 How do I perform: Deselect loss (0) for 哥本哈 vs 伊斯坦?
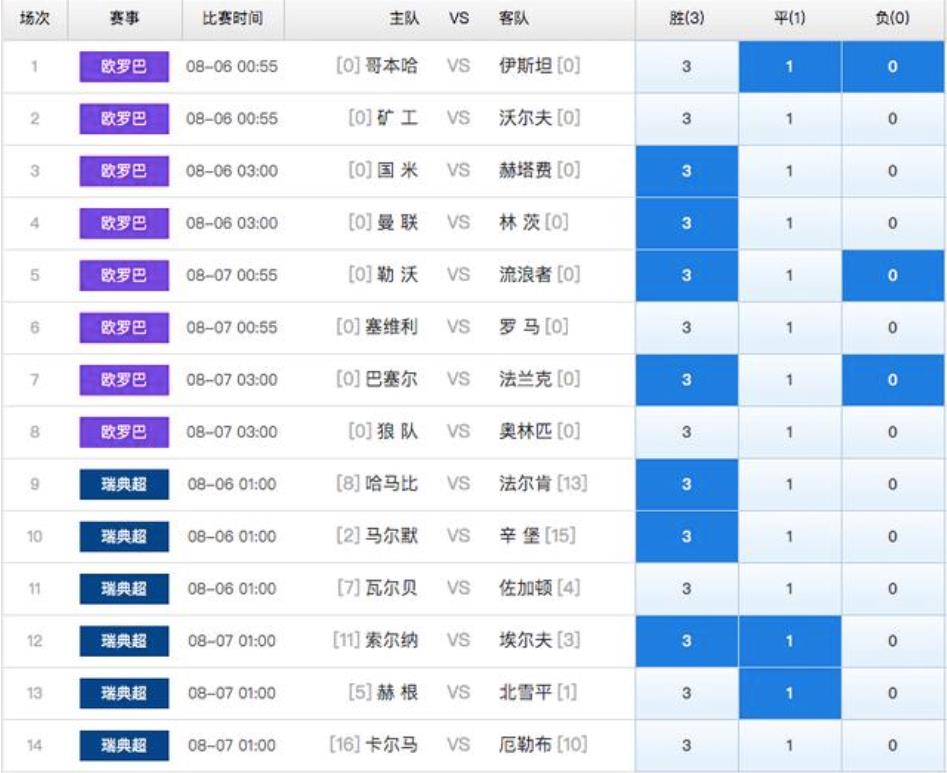pos(893,66)
